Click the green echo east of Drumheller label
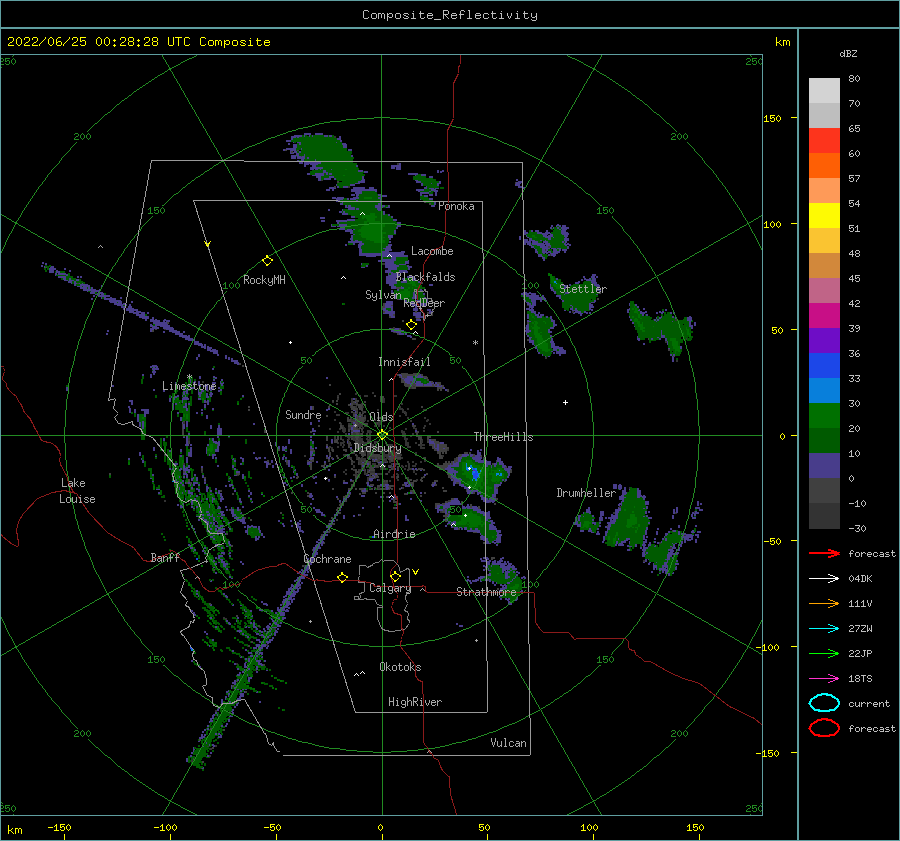This screenshot has height=841, width=900. pos(629,518)
